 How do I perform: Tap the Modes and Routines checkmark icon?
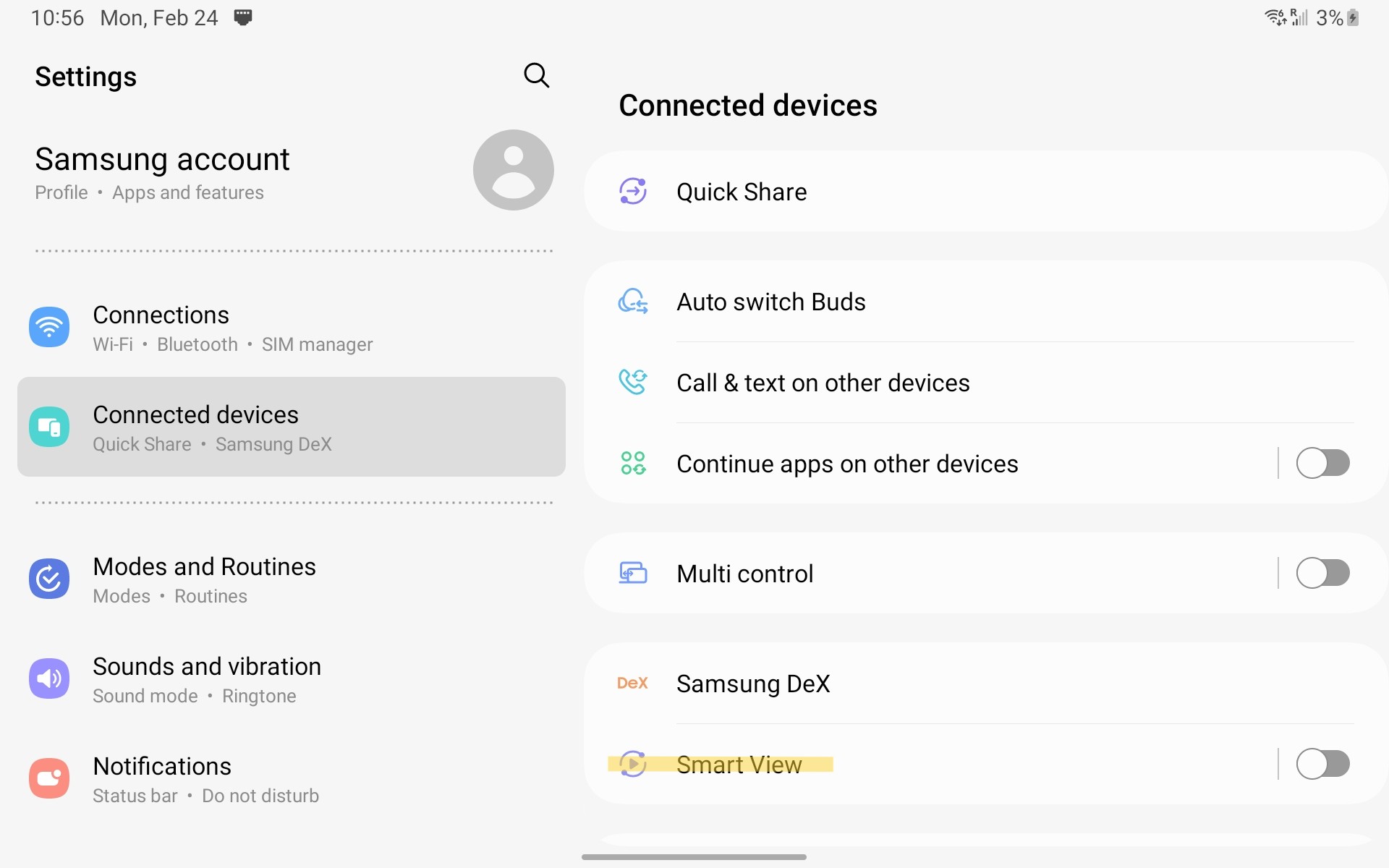49,579
